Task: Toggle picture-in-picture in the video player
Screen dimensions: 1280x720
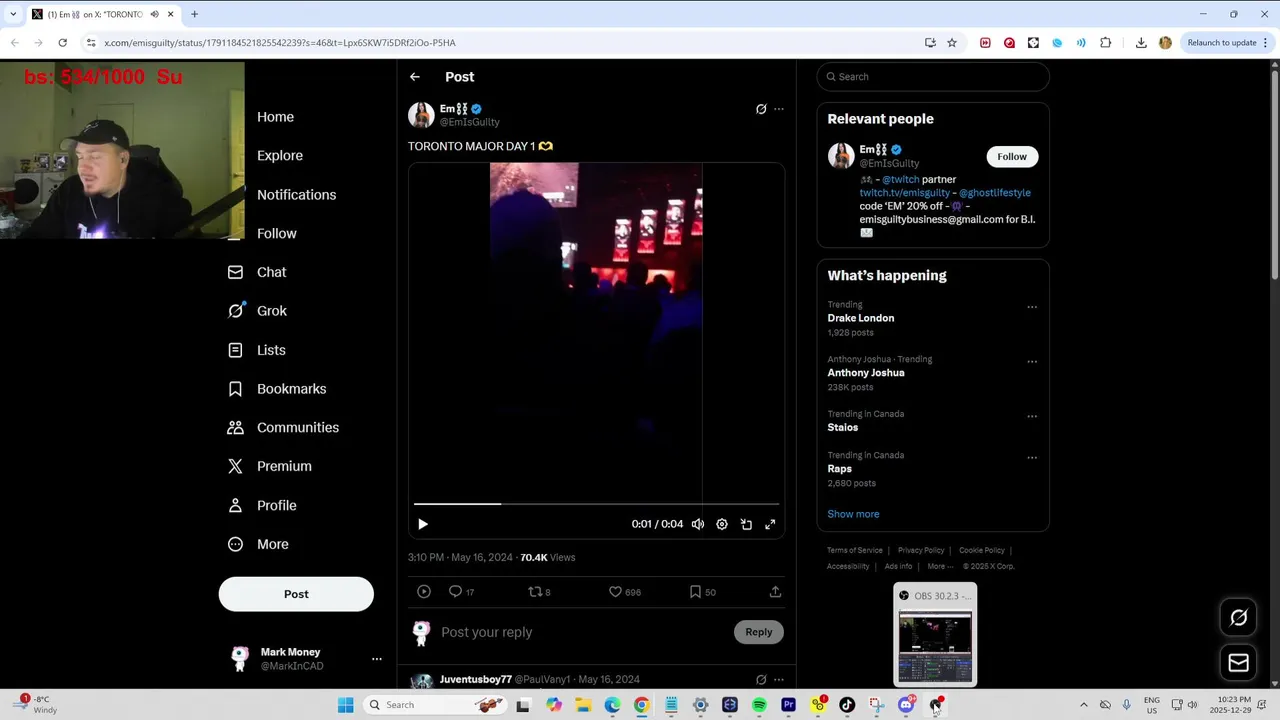Action: pyautogui.click(x=746, y=524)
